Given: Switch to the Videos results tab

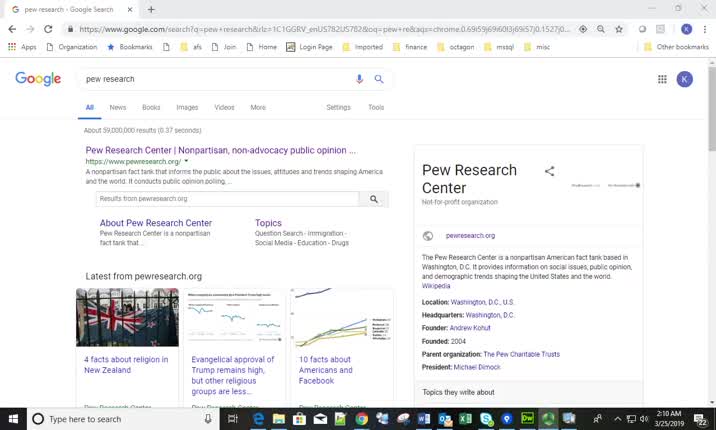Looking at the screenshot, I should tap(224, 107).
